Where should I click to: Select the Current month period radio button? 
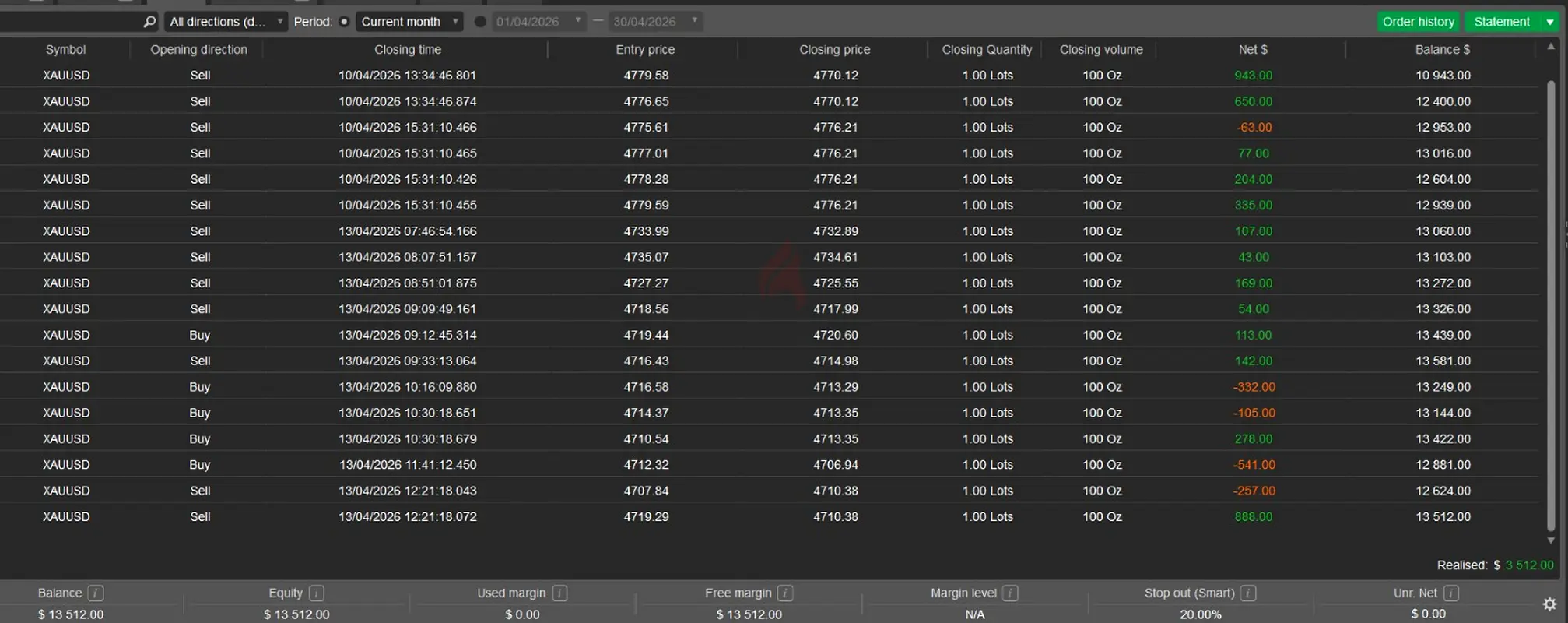point(344,22)
